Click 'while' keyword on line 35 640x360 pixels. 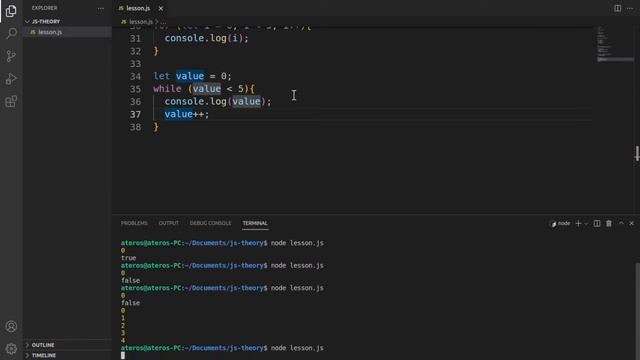pyautogui.click(x=167, y=89)
